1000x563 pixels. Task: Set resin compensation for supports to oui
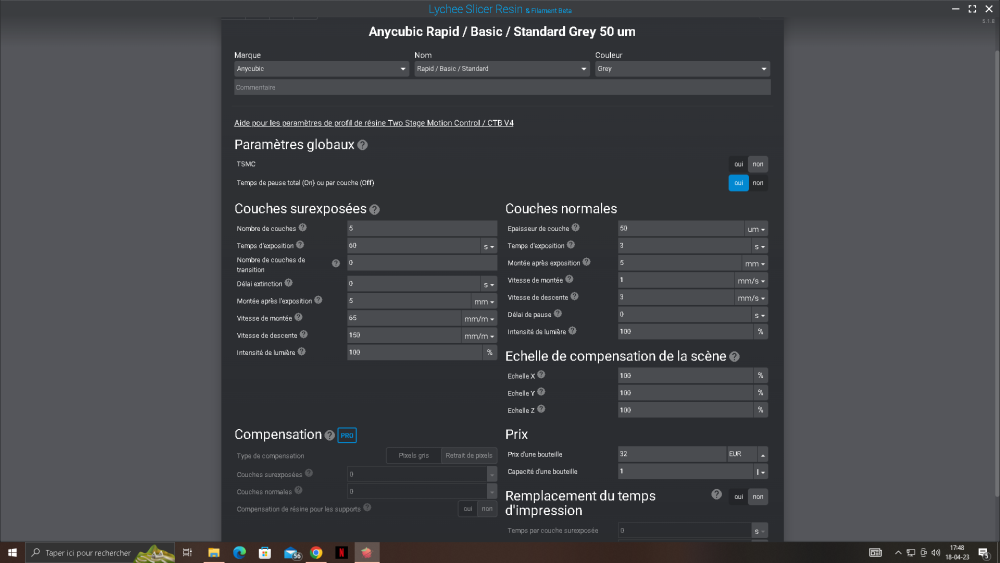click(x=467, y=509)
